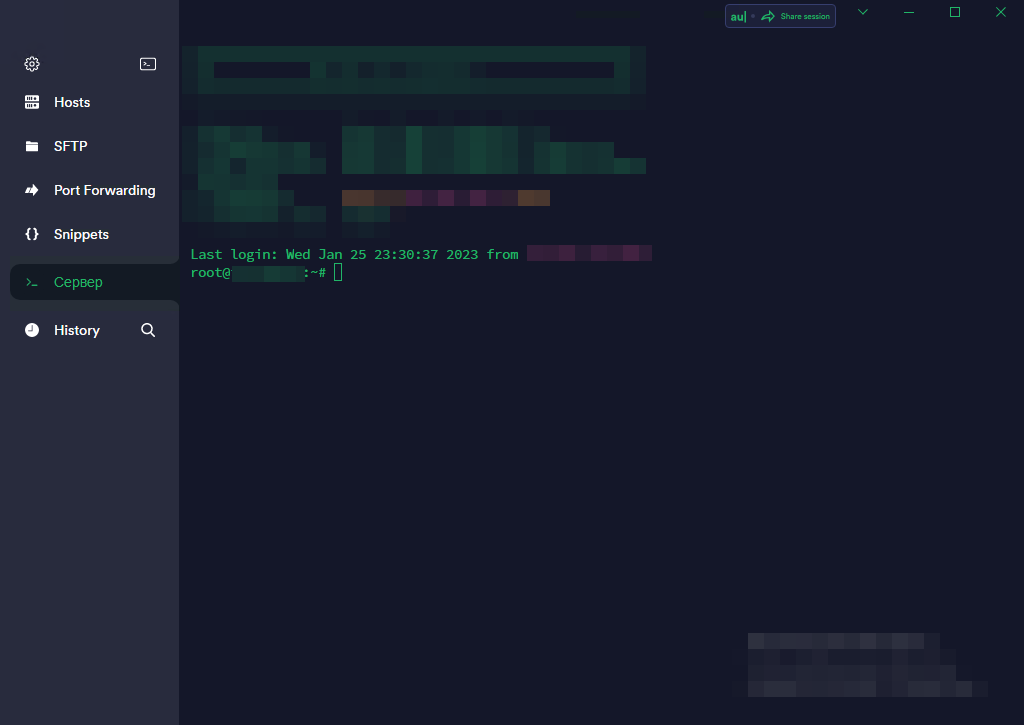This screenshot has height=725, width=1024.
Task: Expand the chevron dropdown near Share session
Action: click(863, 14)
